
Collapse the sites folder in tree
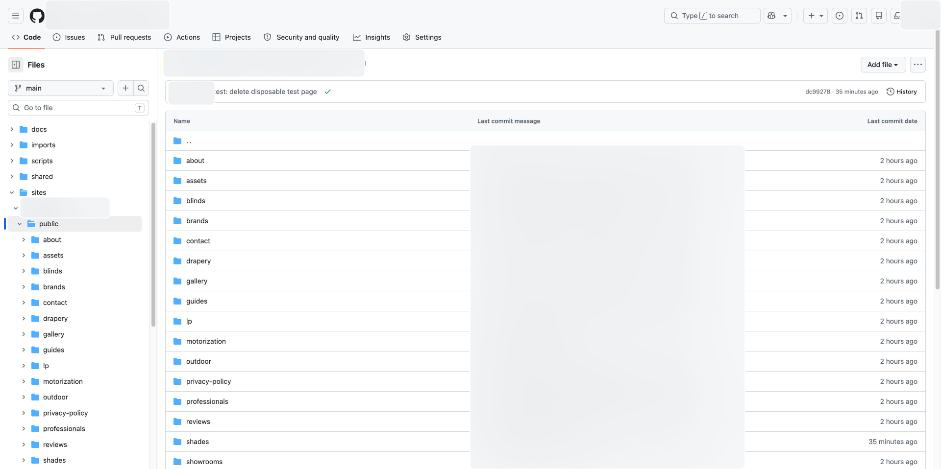click(11, 193)
